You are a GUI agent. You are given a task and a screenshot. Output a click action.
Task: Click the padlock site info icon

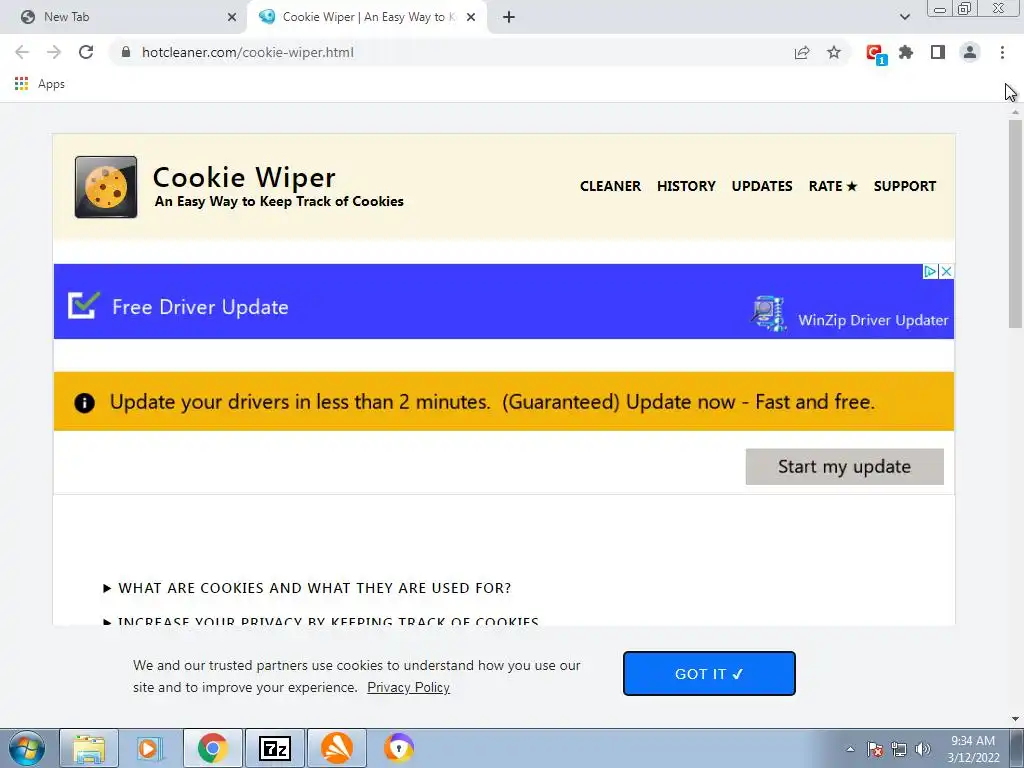(x=126, y=52)
